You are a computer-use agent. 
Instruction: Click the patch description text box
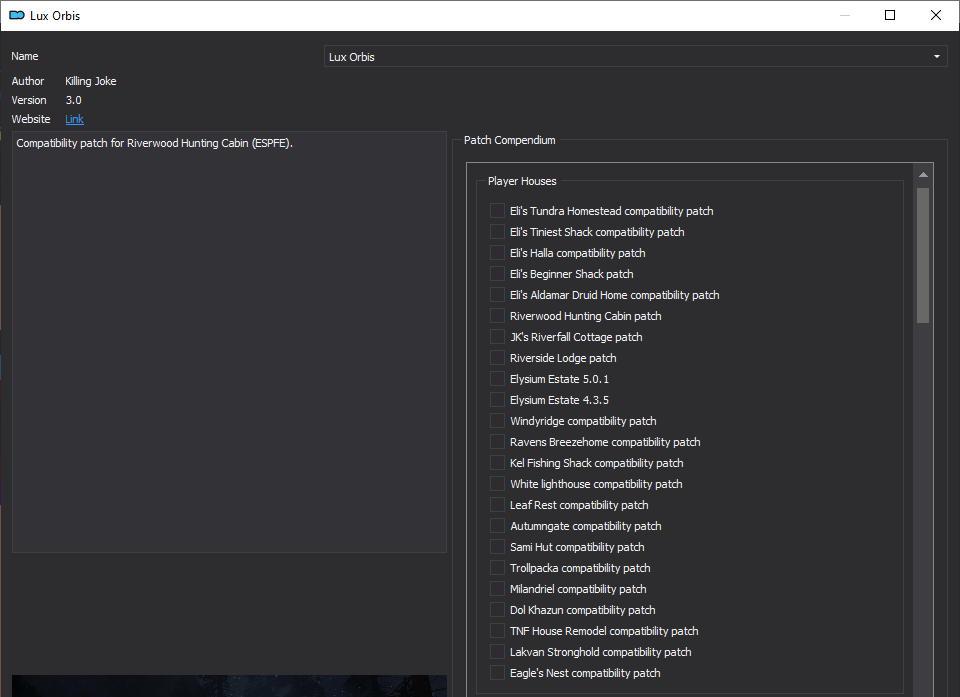pos(229,342)
